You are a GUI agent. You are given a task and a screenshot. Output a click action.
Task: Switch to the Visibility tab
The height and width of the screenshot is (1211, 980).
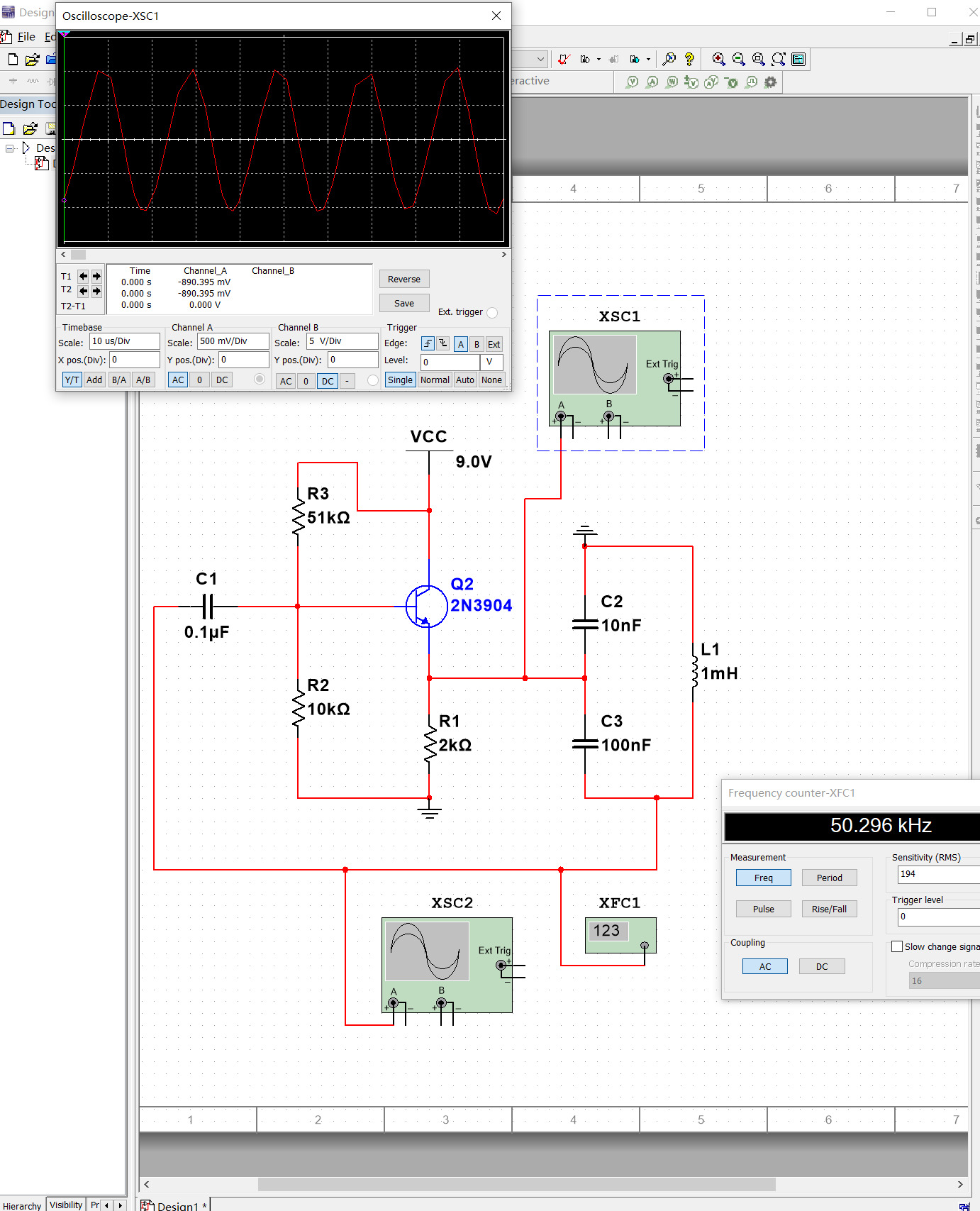point(66,1205)
